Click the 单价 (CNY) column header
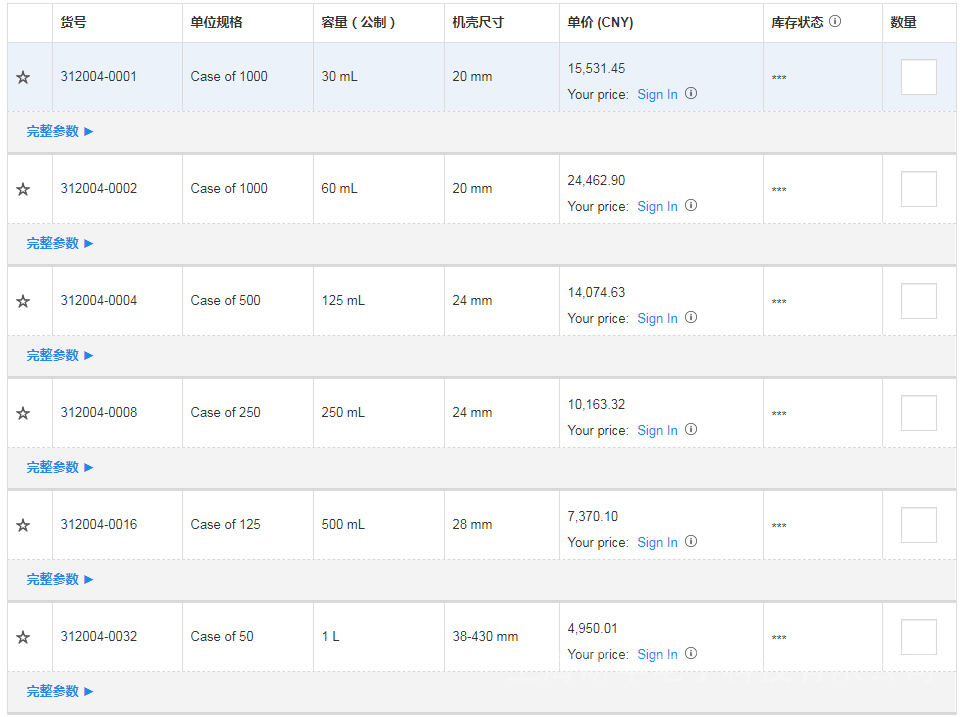This screenshot has height=717, width=960. (x=600, y=22)
